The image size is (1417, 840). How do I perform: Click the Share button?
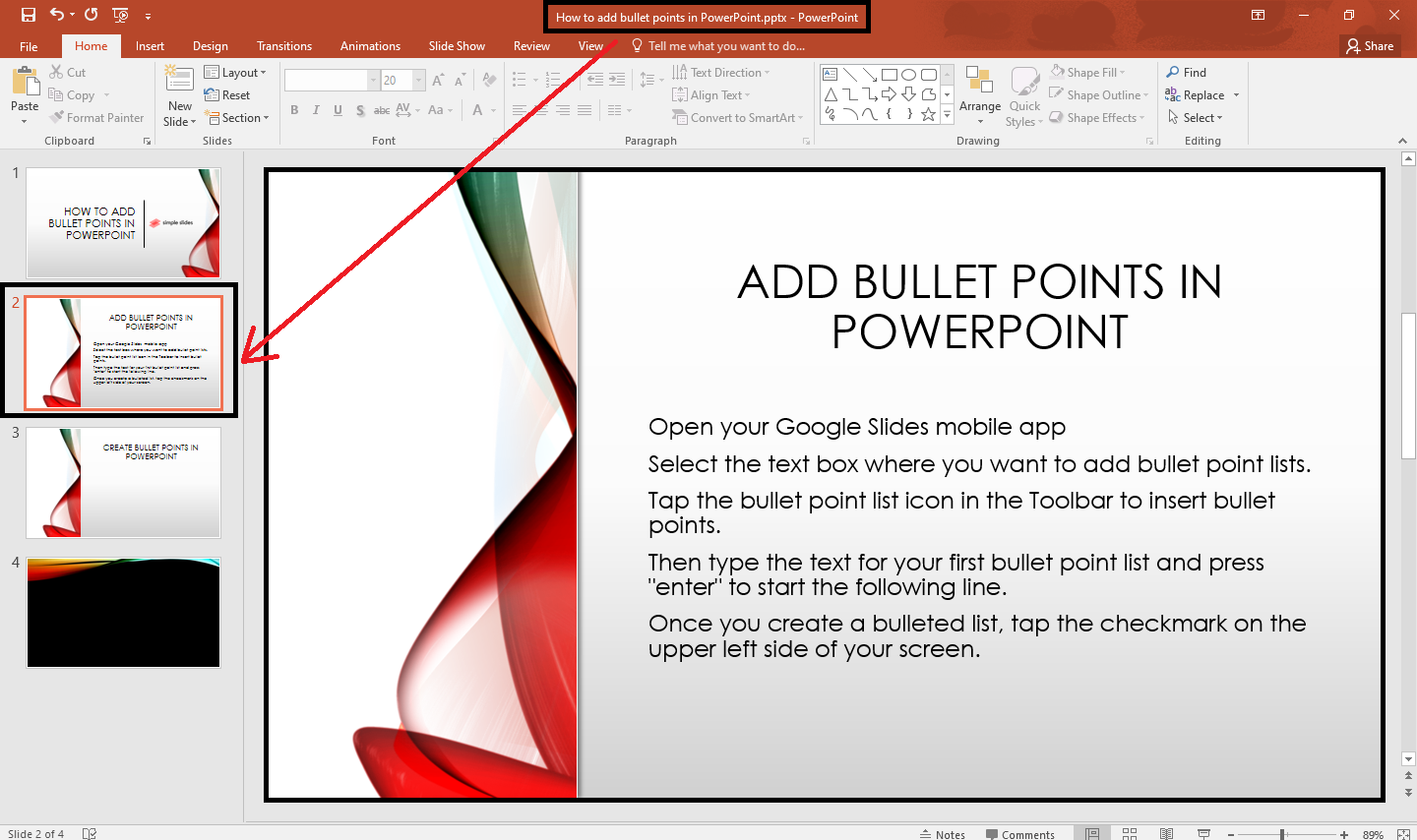coord(1371,46)
